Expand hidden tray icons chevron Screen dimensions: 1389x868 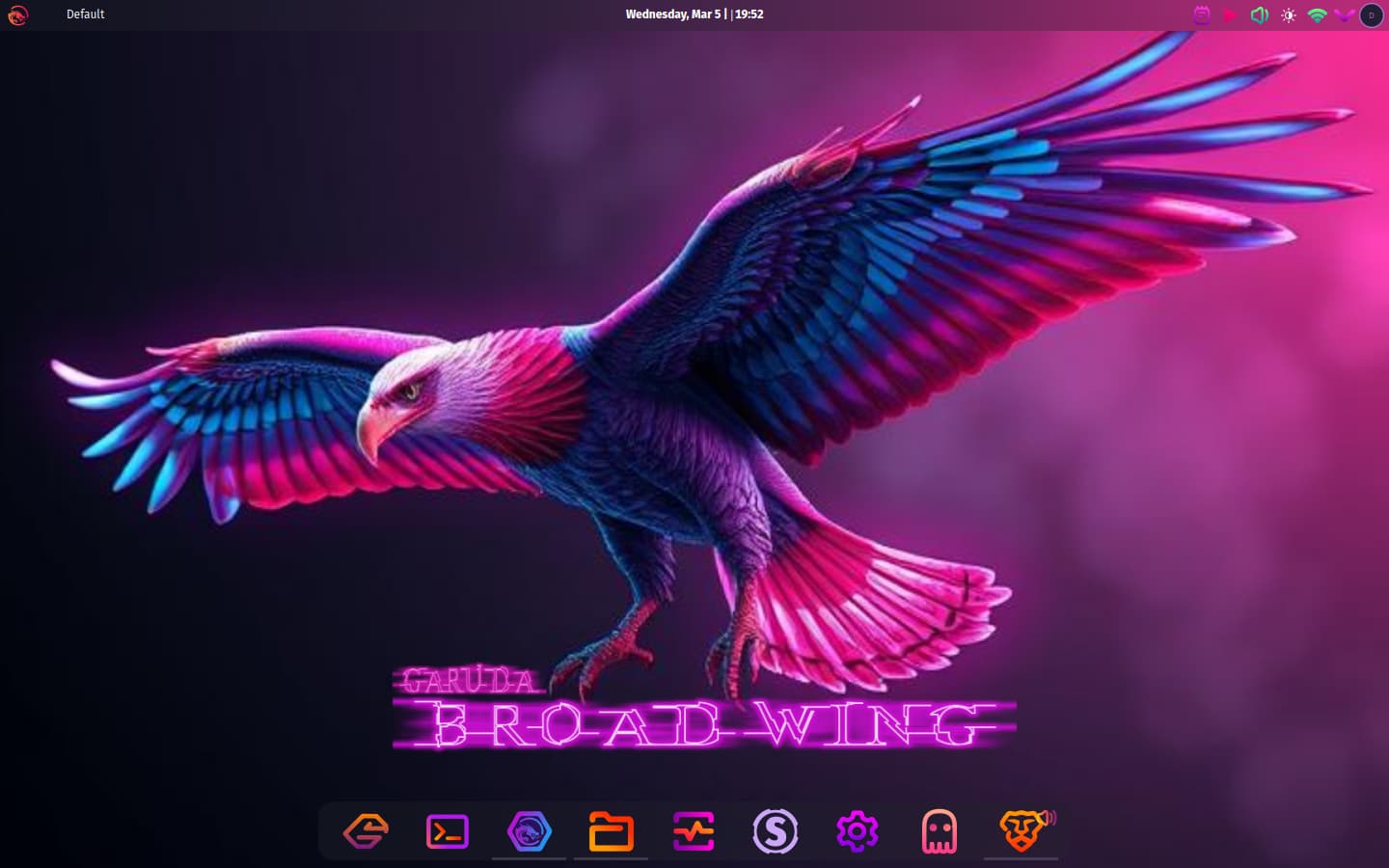point(1344,14)
